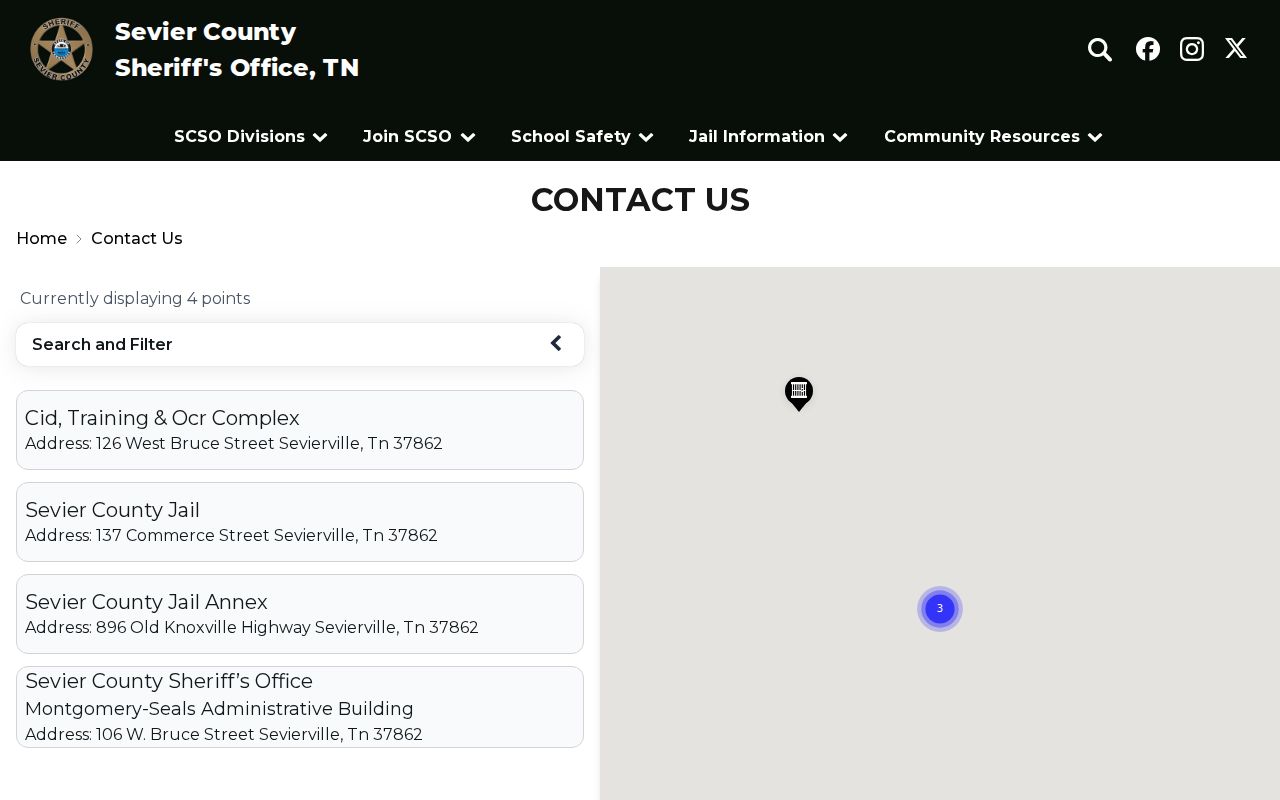
Task: Click the Sevier County Sheriff badge logo
Action: pos(61,49)
